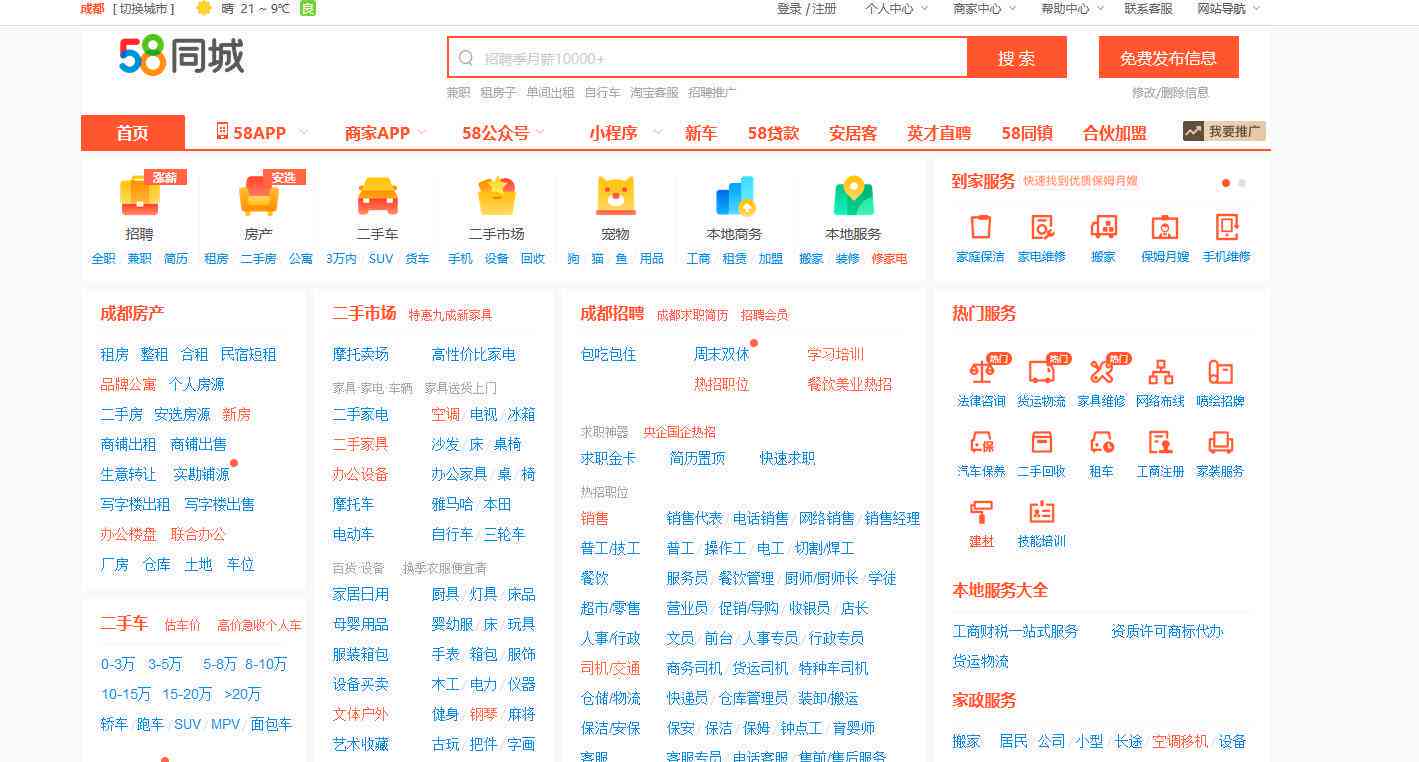Screen dimensions: 1419x762
Task: Open the 家具维修 tools icon
Action: (1101, 372)
